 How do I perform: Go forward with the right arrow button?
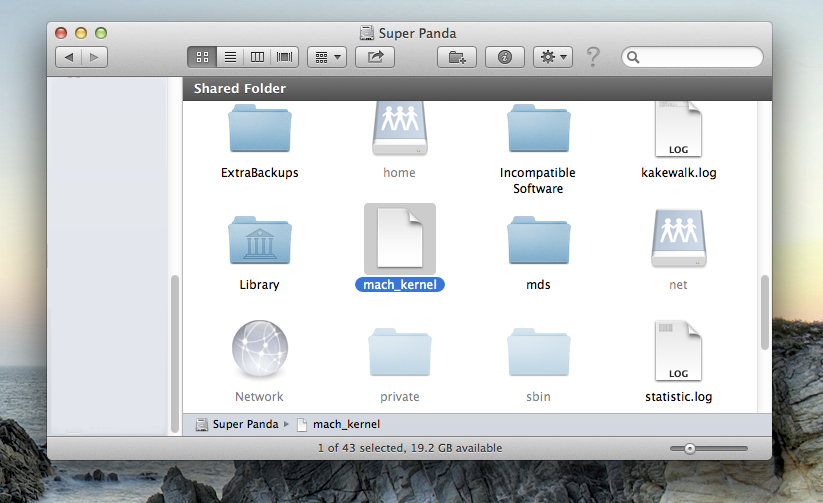[94, 57]
